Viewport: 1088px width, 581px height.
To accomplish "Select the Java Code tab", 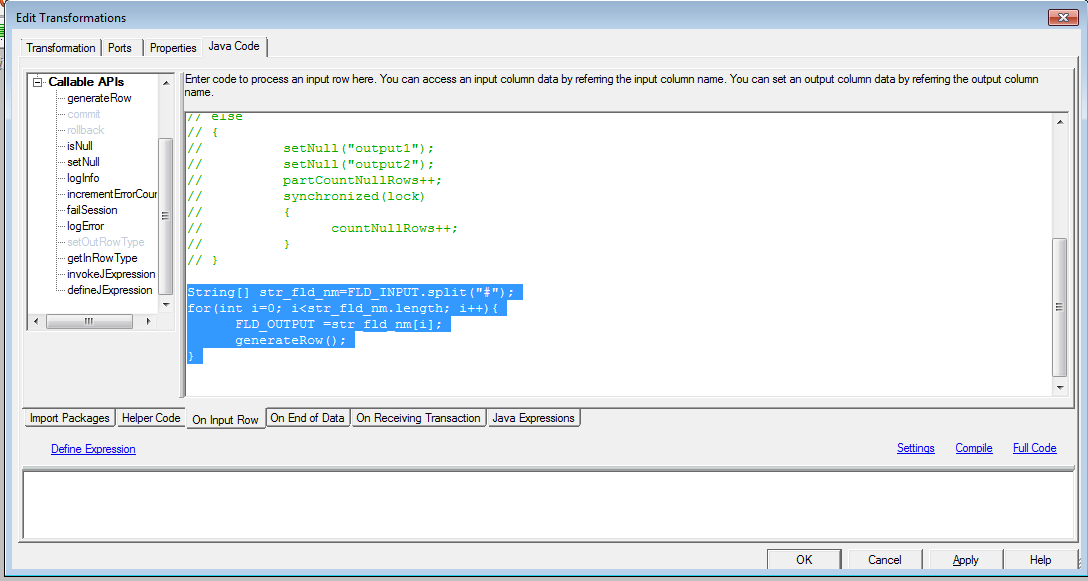I will tap(234, 47).
